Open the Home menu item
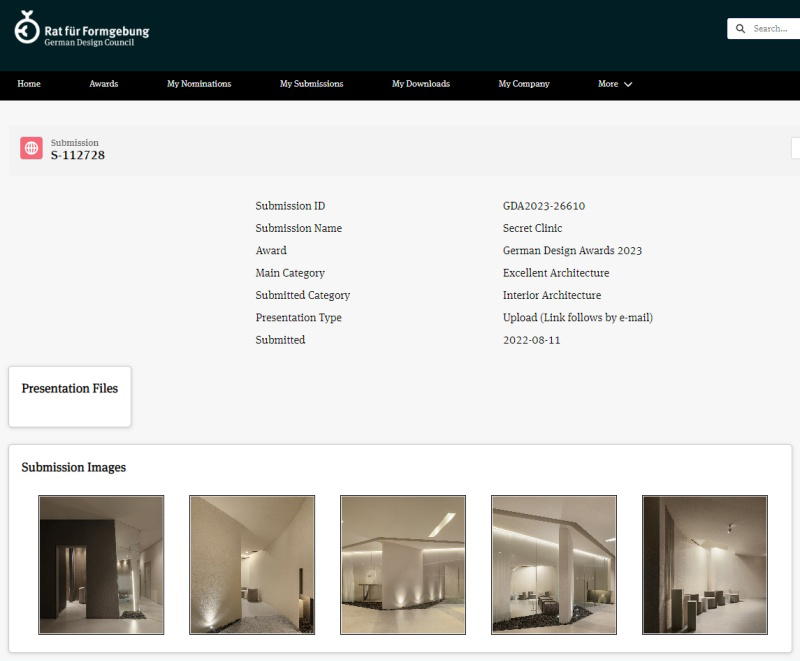 click(x=29, y=84)
